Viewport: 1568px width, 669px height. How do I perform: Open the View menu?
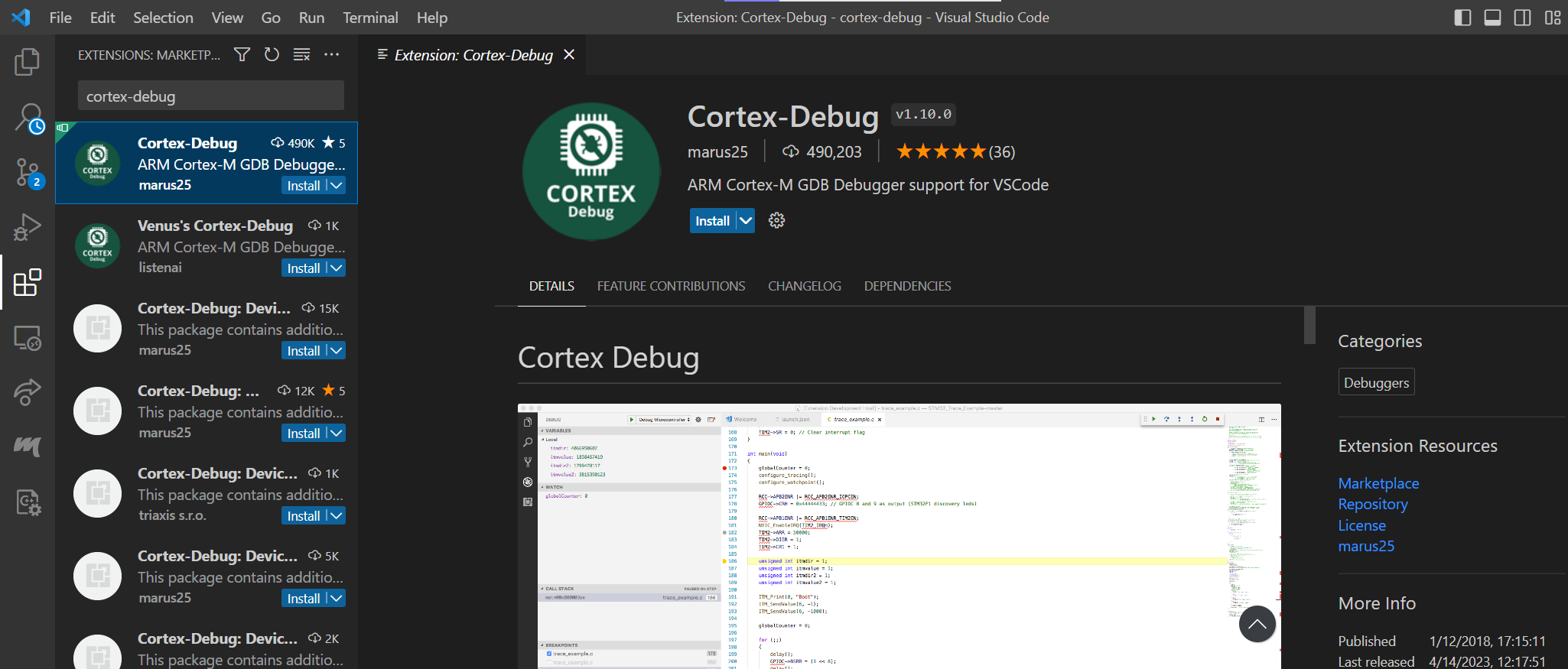227,18
